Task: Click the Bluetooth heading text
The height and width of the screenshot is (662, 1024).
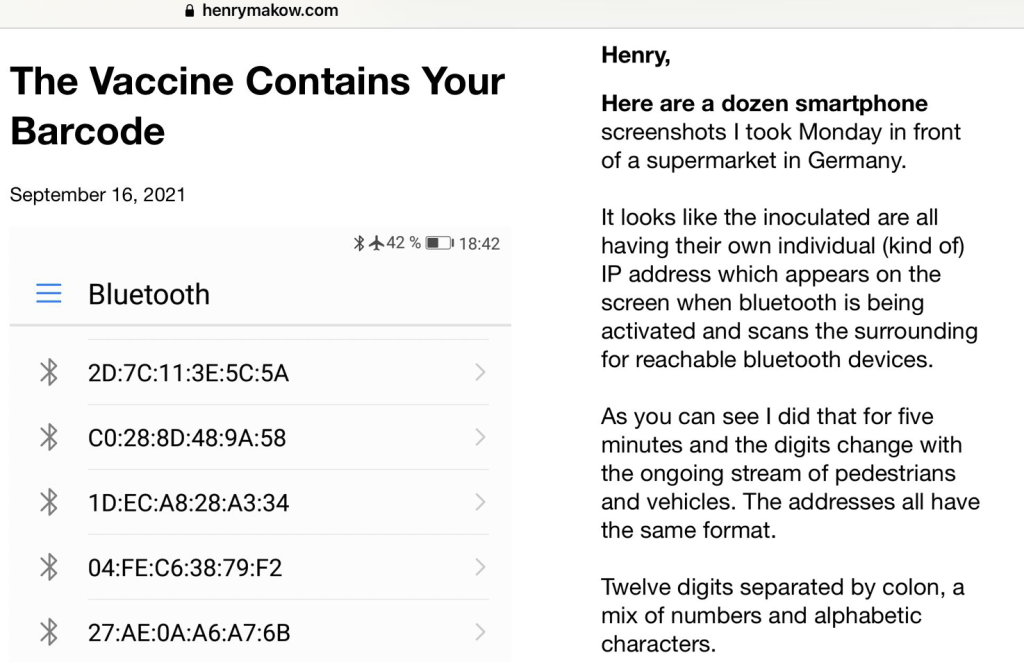Action: [149, 294]
